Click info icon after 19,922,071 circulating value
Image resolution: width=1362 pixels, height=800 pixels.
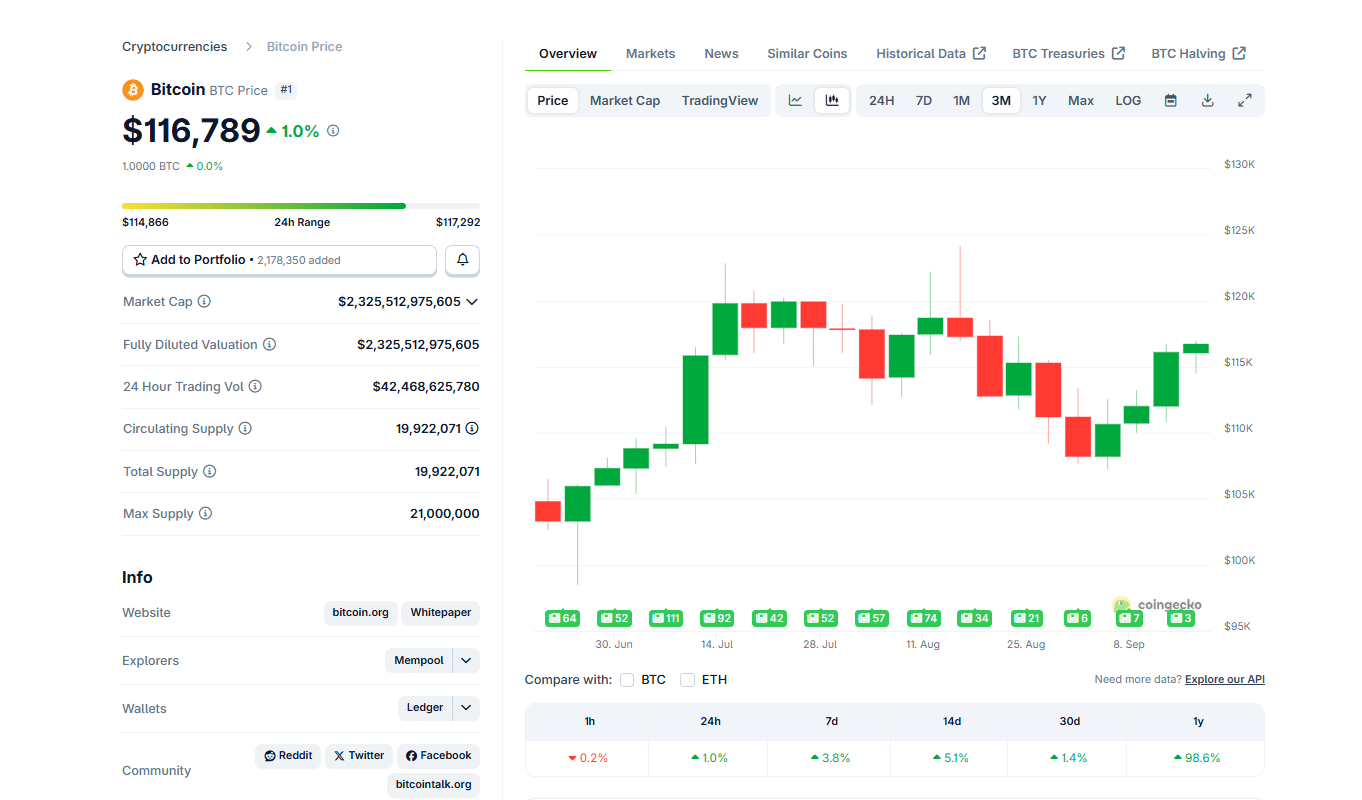pos(472,429)
